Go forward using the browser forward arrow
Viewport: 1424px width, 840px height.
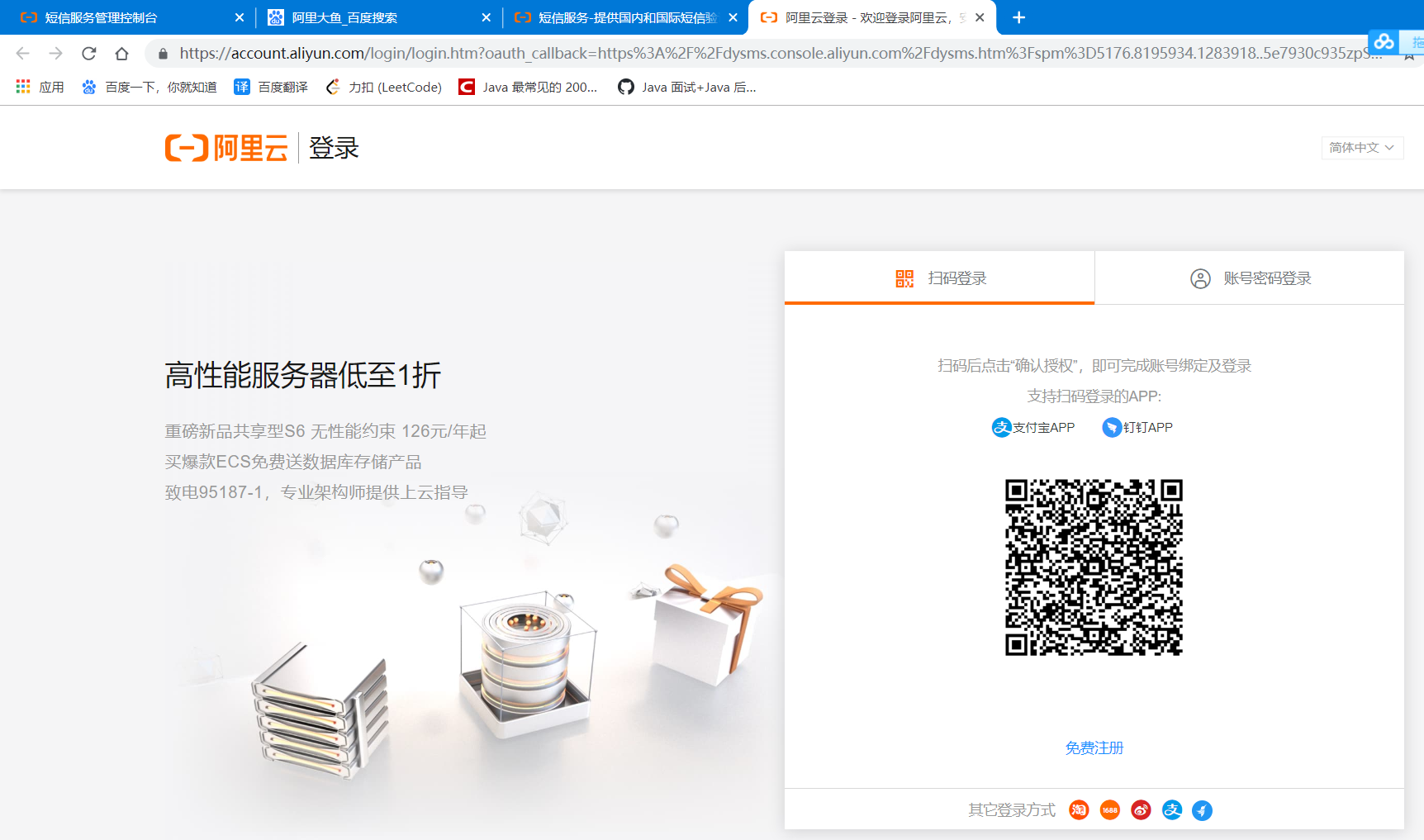pyautogui.click(x=55, y=54)
